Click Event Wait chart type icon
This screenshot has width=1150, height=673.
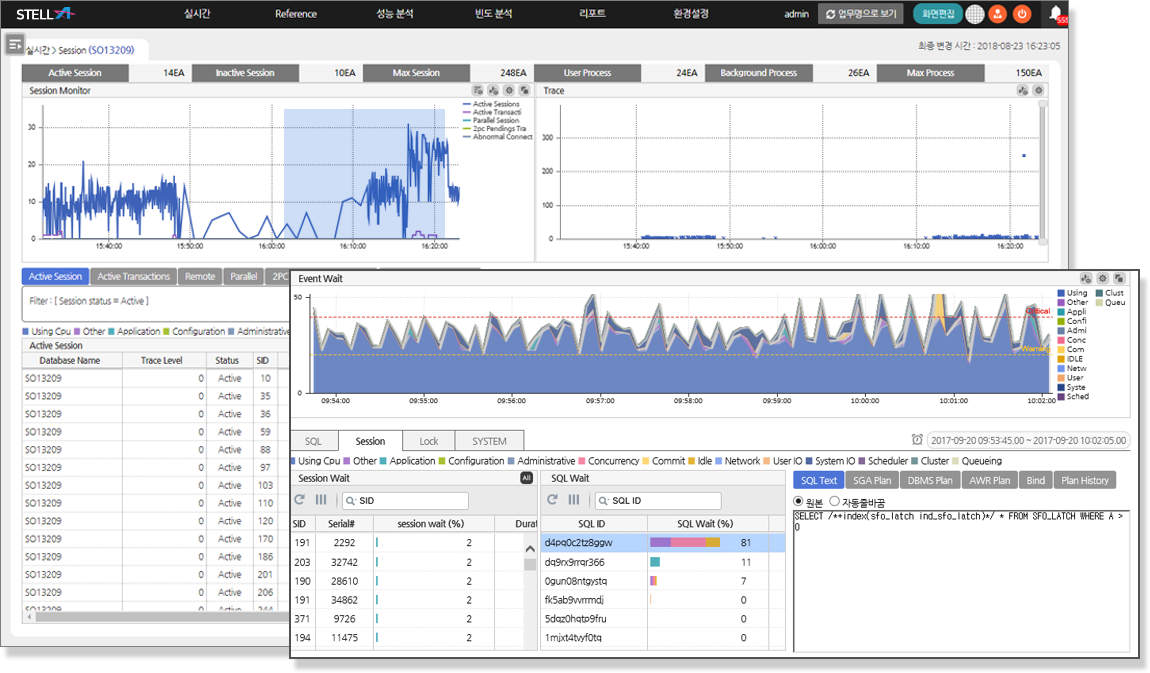click(1086, 279)
